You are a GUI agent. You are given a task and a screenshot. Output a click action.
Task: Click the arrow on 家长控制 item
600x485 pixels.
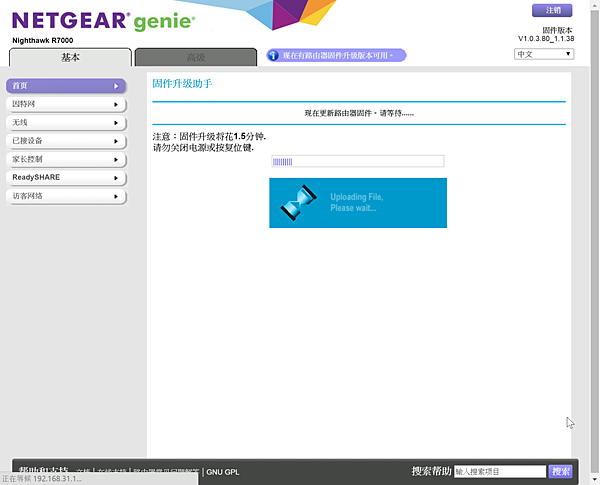[x=116, y=160]
